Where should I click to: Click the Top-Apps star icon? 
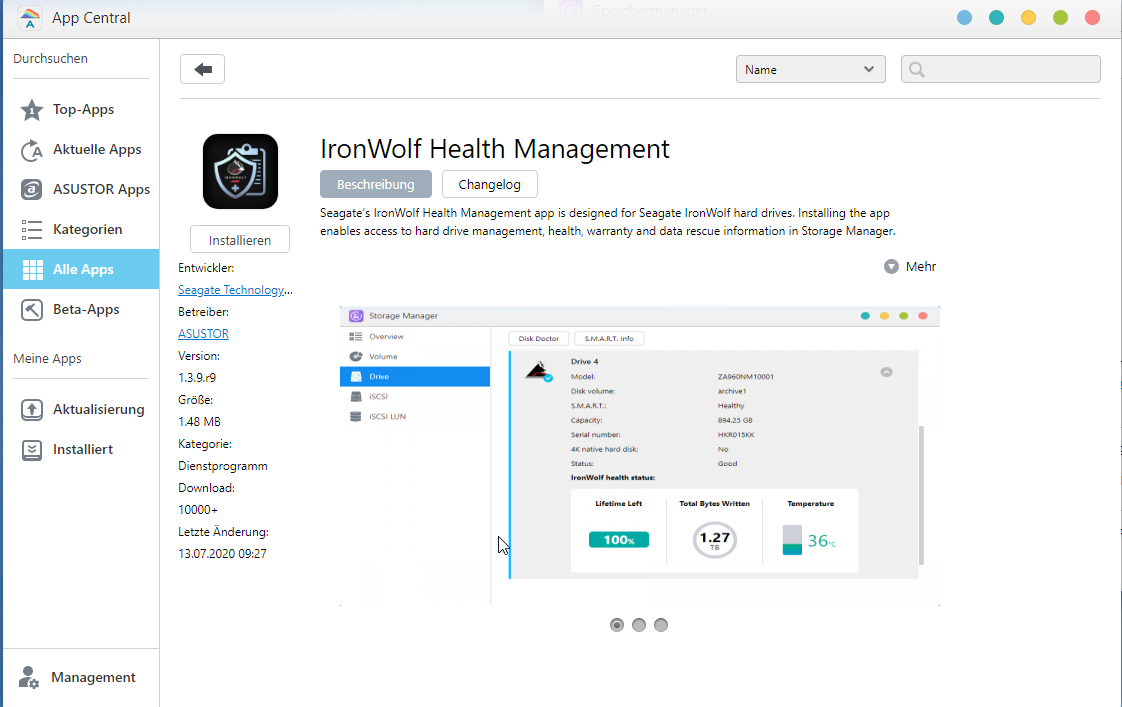pyautogui.click(x=31, y=110)
